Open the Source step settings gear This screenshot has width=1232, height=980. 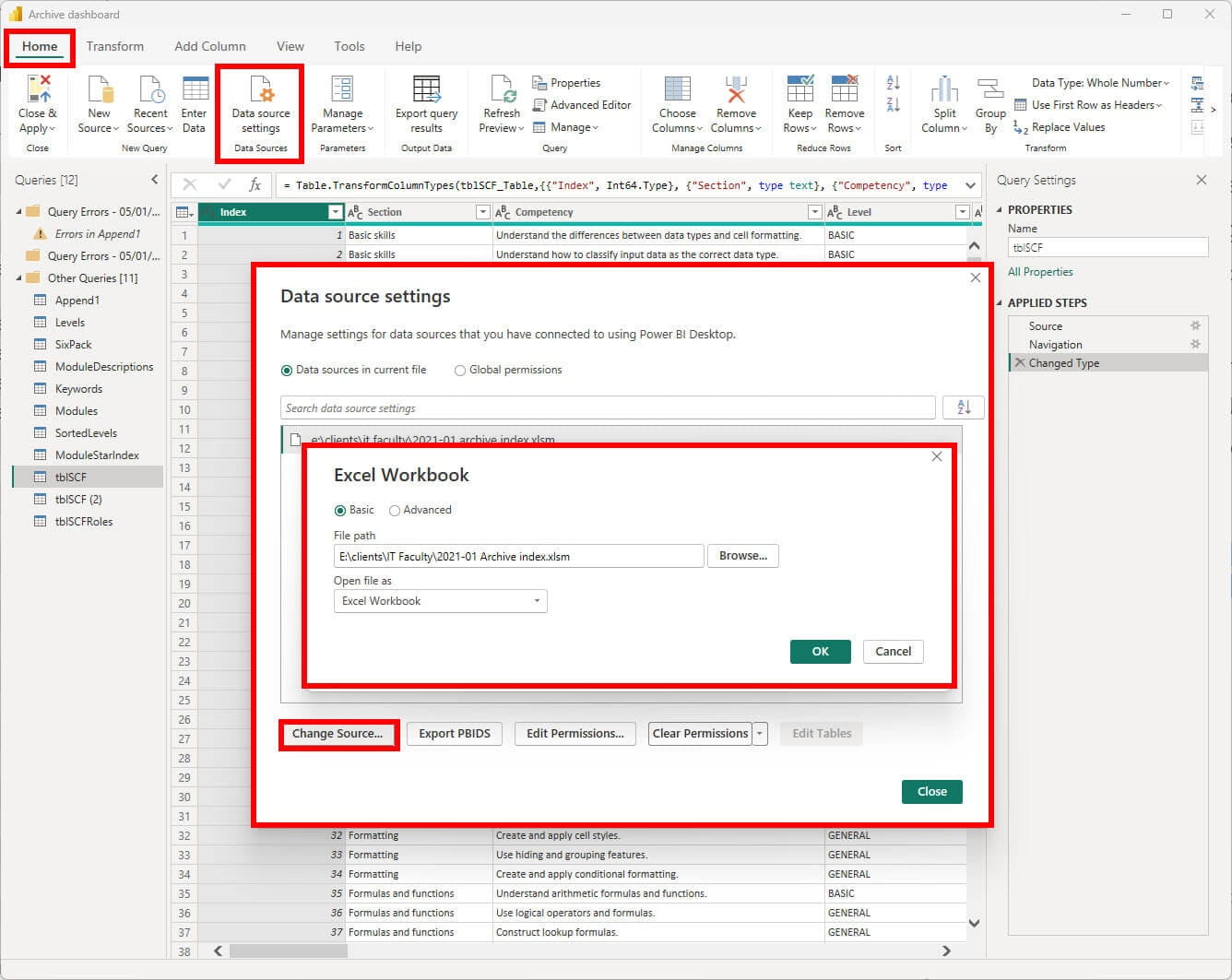[x=1195, y=325]
